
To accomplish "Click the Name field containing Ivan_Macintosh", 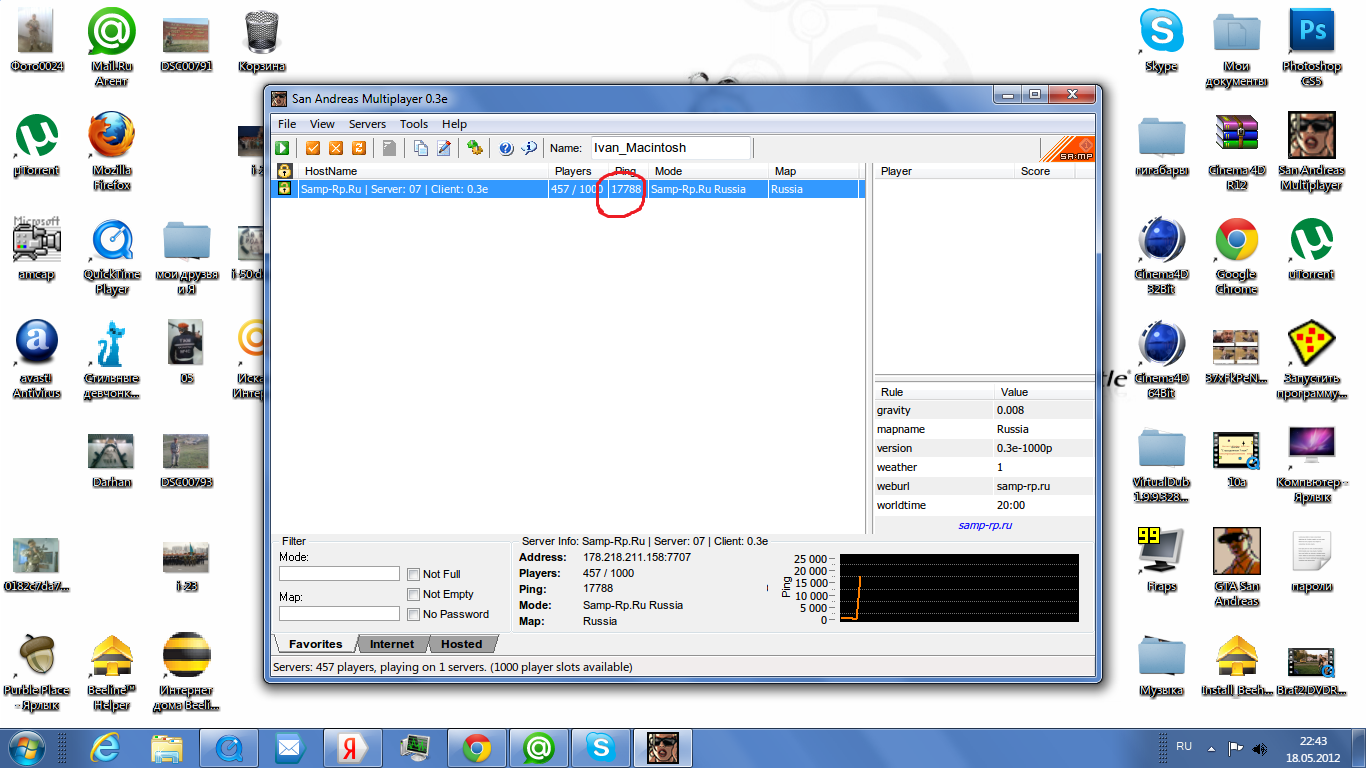I will coord(671,148).
